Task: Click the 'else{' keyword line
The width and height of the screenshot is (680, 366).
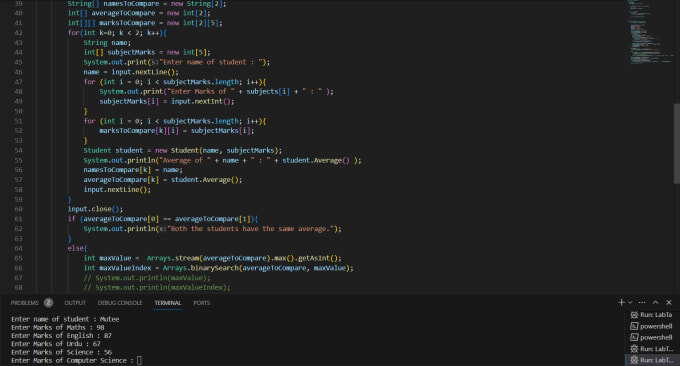Action: coord(77,248)
